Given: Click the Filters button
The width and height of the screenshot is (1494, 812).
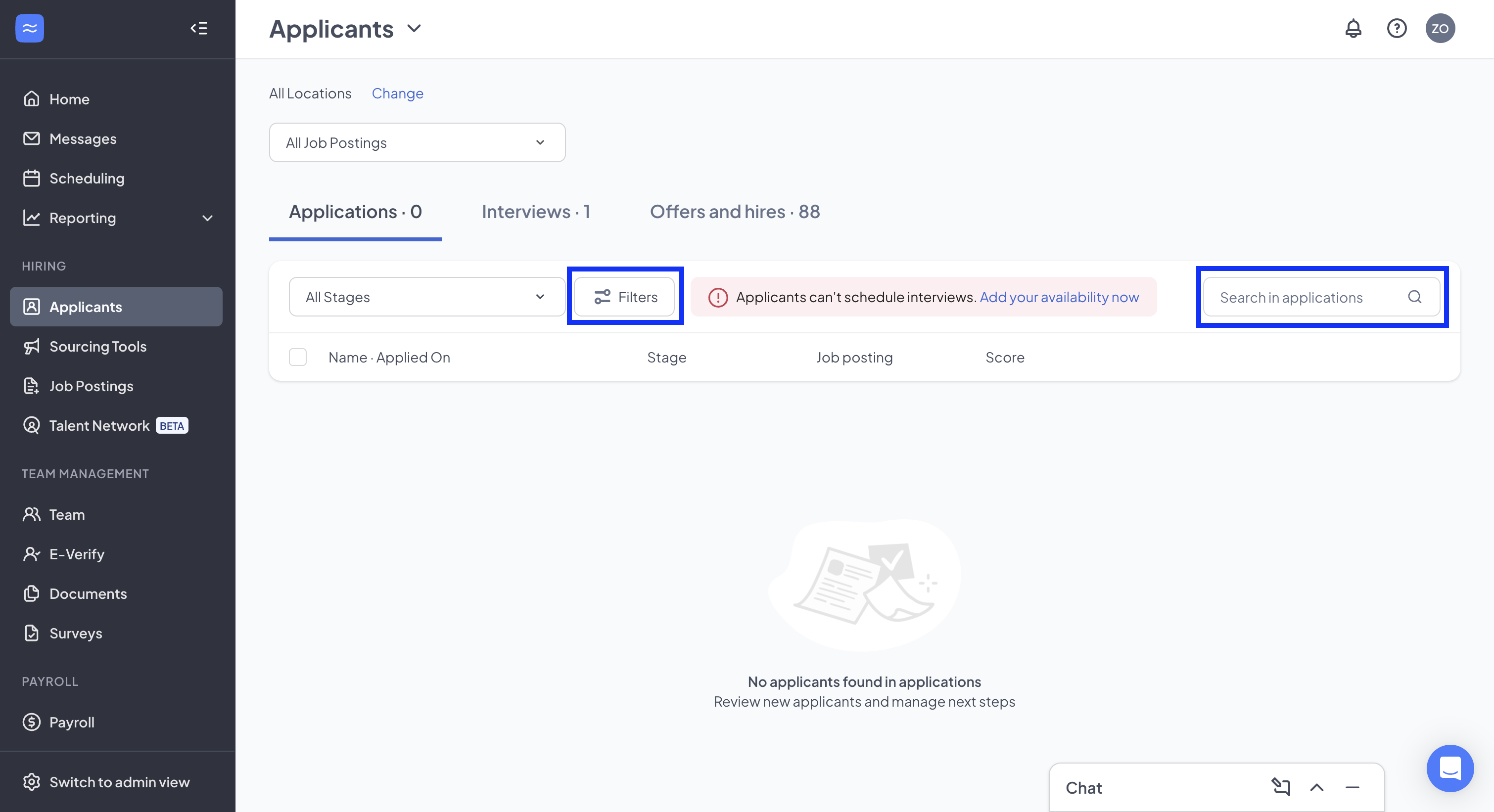Looking at the screenshot, I should click(625, 297).
